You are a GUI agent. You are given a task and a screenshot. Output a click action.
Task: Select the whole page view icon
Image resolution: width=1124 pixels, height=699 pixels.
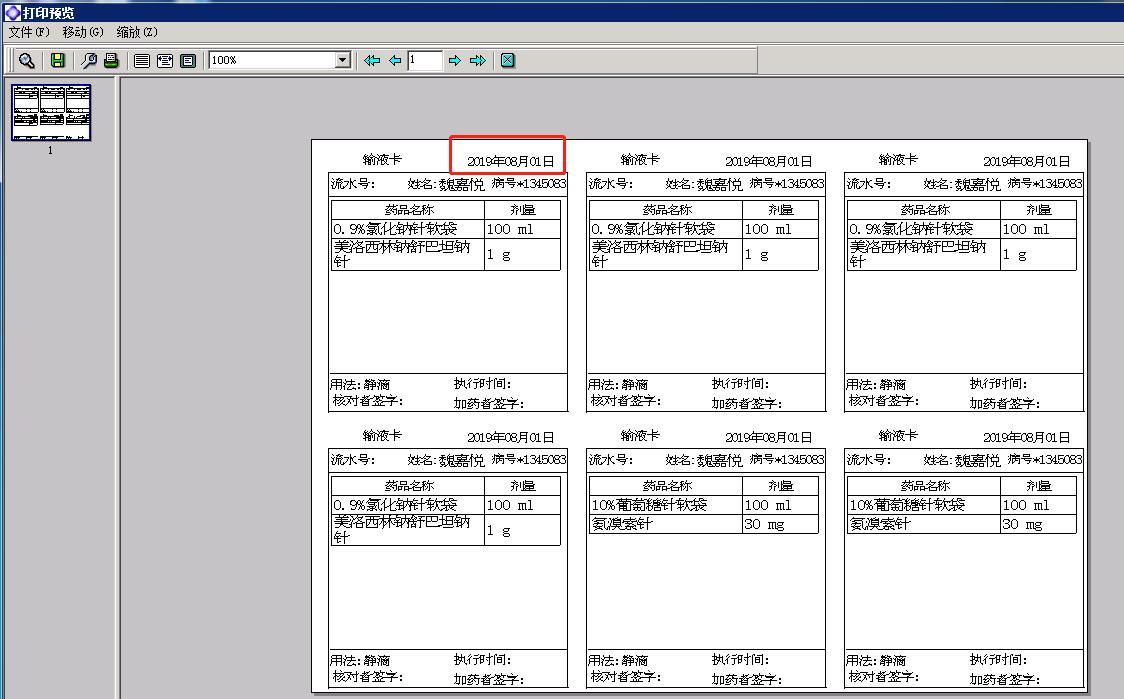(x=188, y=61)
